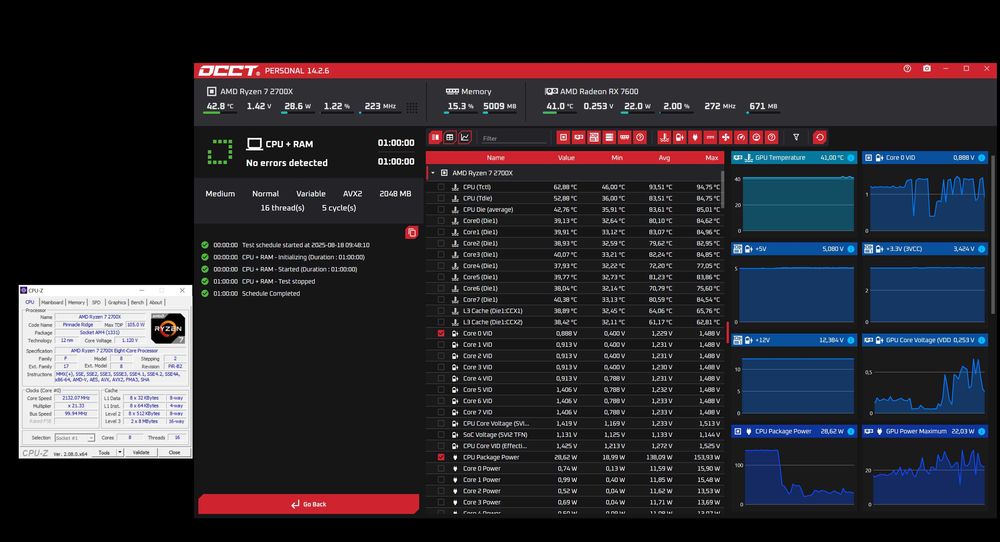Image resolution: width=1000 pixels, height=542 pixels.
Task: Sort the table by Name column
Action: pyautogui.click(x=496, y=157)
